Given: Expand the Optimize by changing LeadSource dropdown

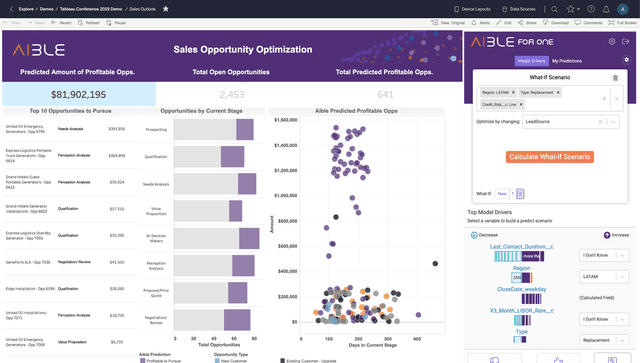Looking at the screenshot, I should tap(613, 122).
